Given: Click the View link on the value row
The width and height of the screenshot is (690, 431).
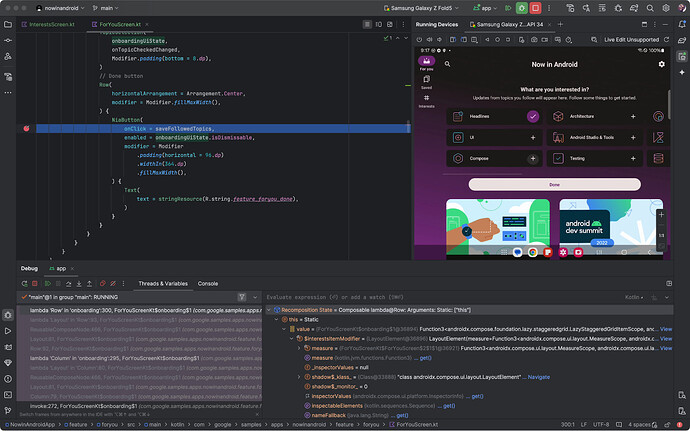Looking at the screenshot, I should [666, 329].
